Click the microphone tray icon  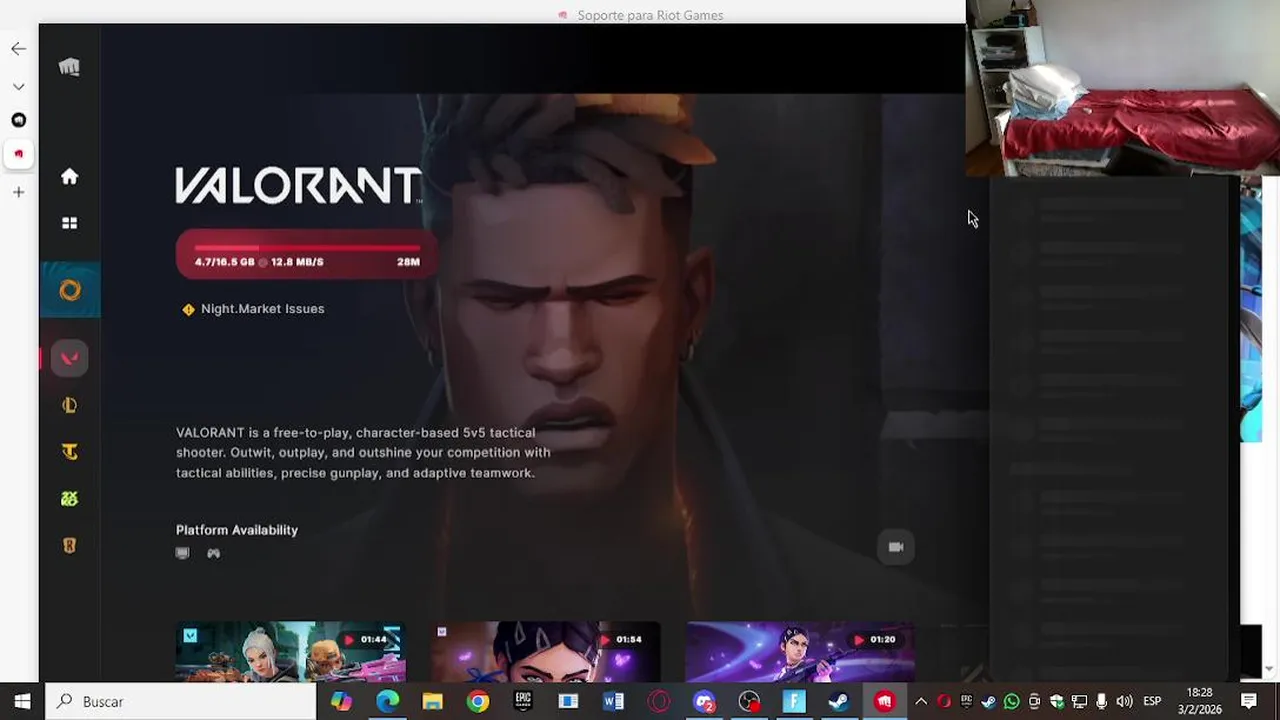pos(1101,702)
